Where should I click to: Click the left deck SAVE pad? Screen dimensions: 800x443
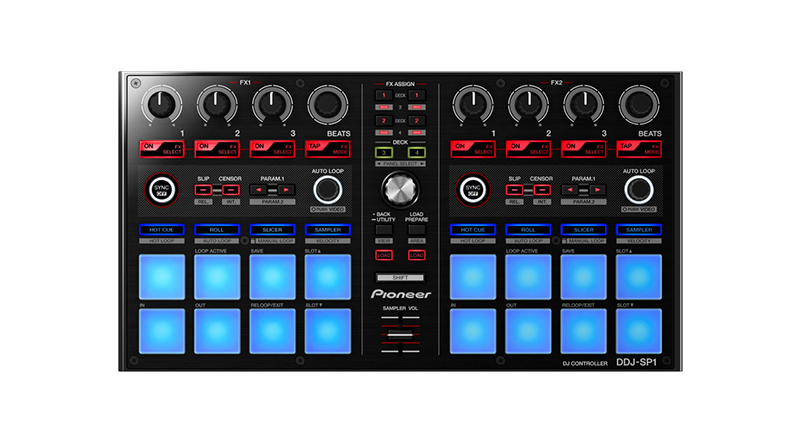pyautogui.click(x=272, y=277)
